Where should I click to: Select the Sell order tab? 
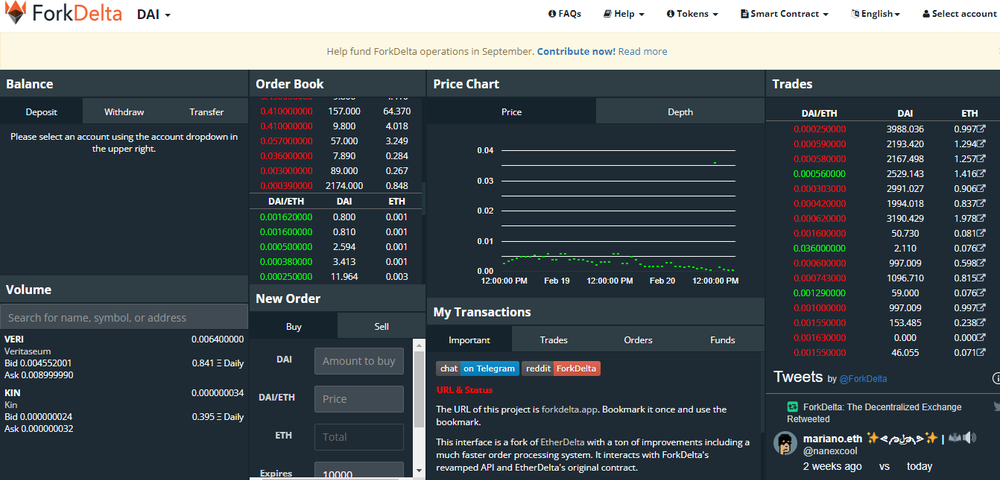[x=381, y=326]
